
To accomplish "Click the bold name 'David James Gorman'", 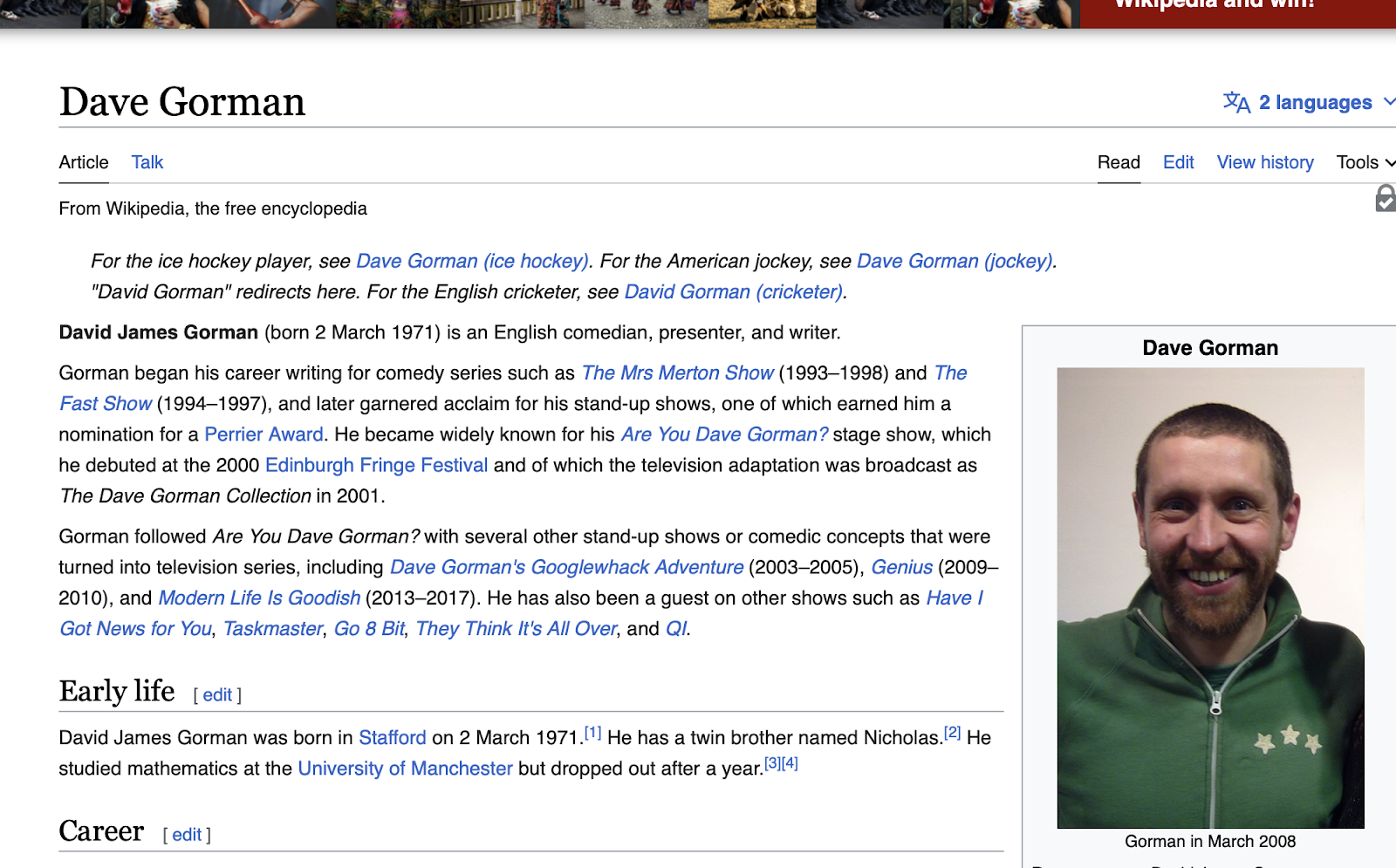I will [159, 332].
